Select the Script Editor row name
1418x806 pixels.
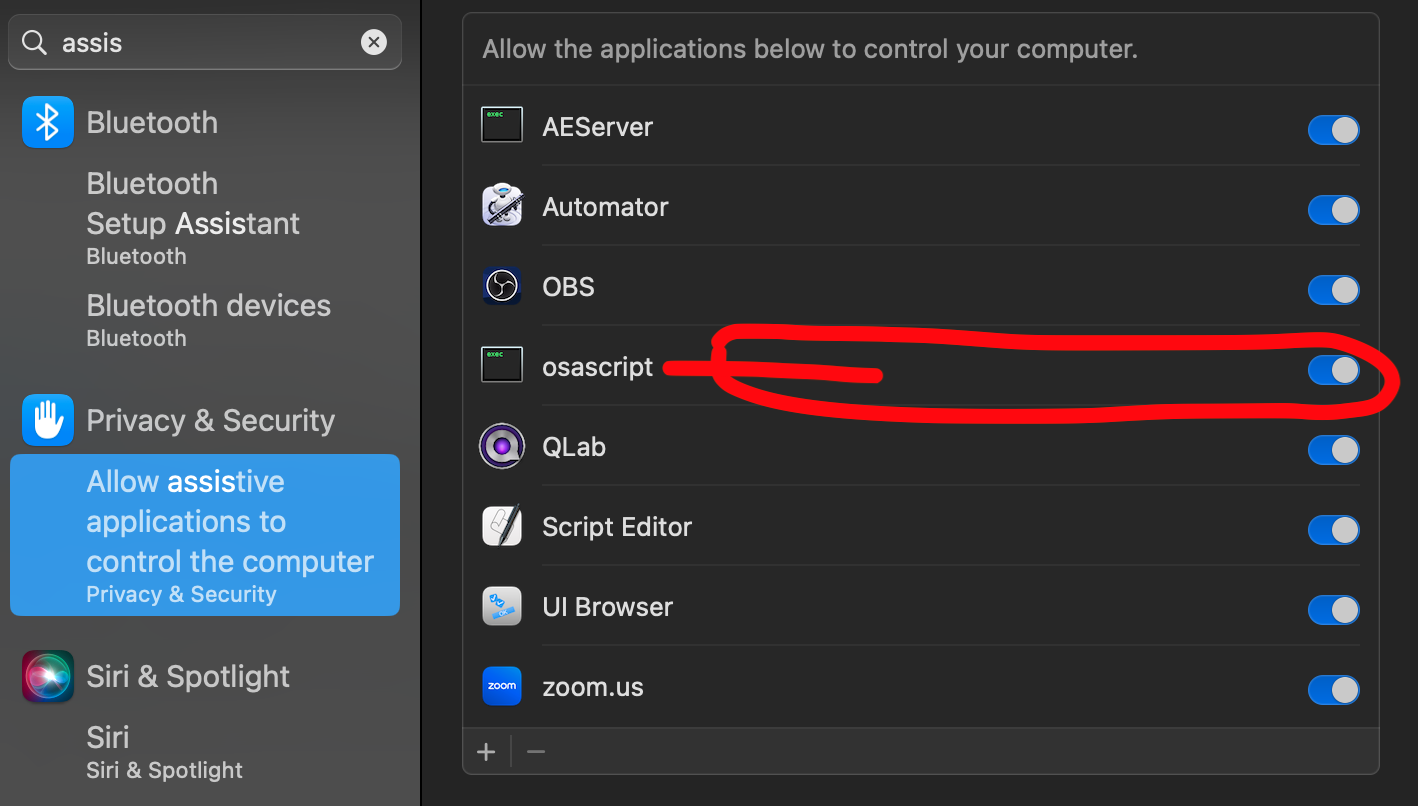pyautogui.click(x=617, y=527)
